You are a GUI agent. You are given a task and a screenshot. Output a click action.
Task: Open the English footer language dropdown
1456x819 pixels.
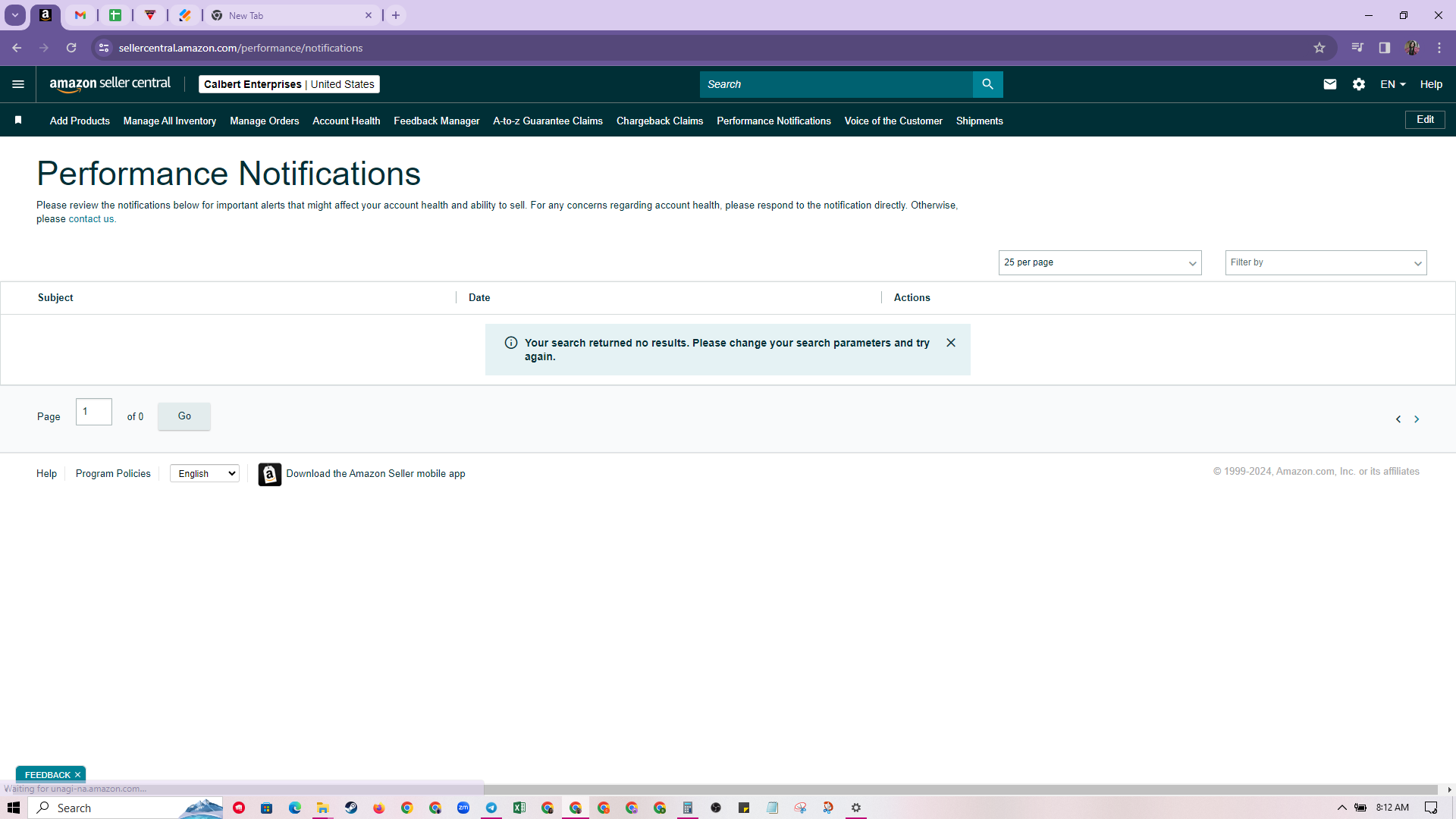coord(205,474)
